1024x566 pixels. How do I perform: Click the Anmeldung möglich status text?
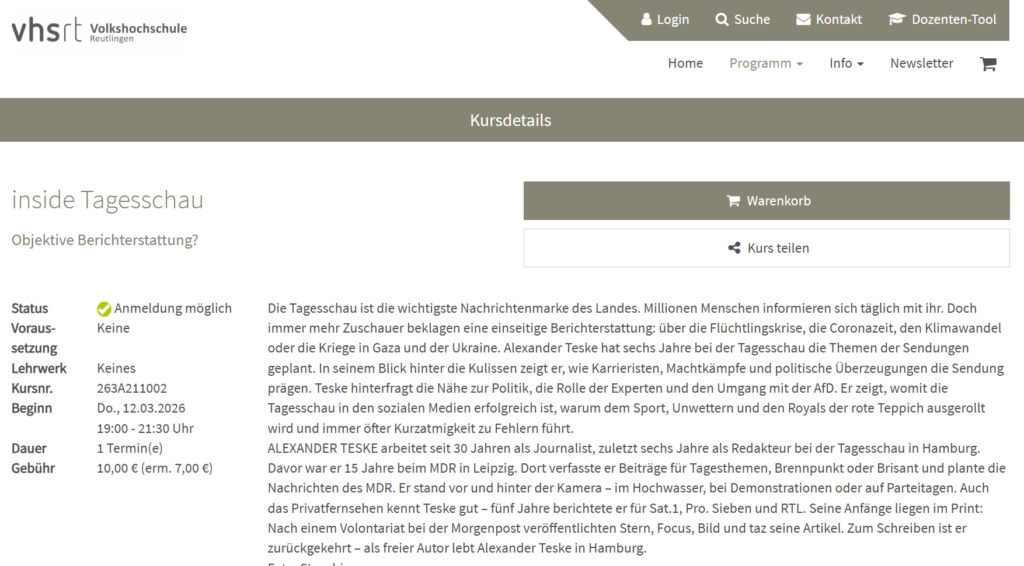point(172,308)
